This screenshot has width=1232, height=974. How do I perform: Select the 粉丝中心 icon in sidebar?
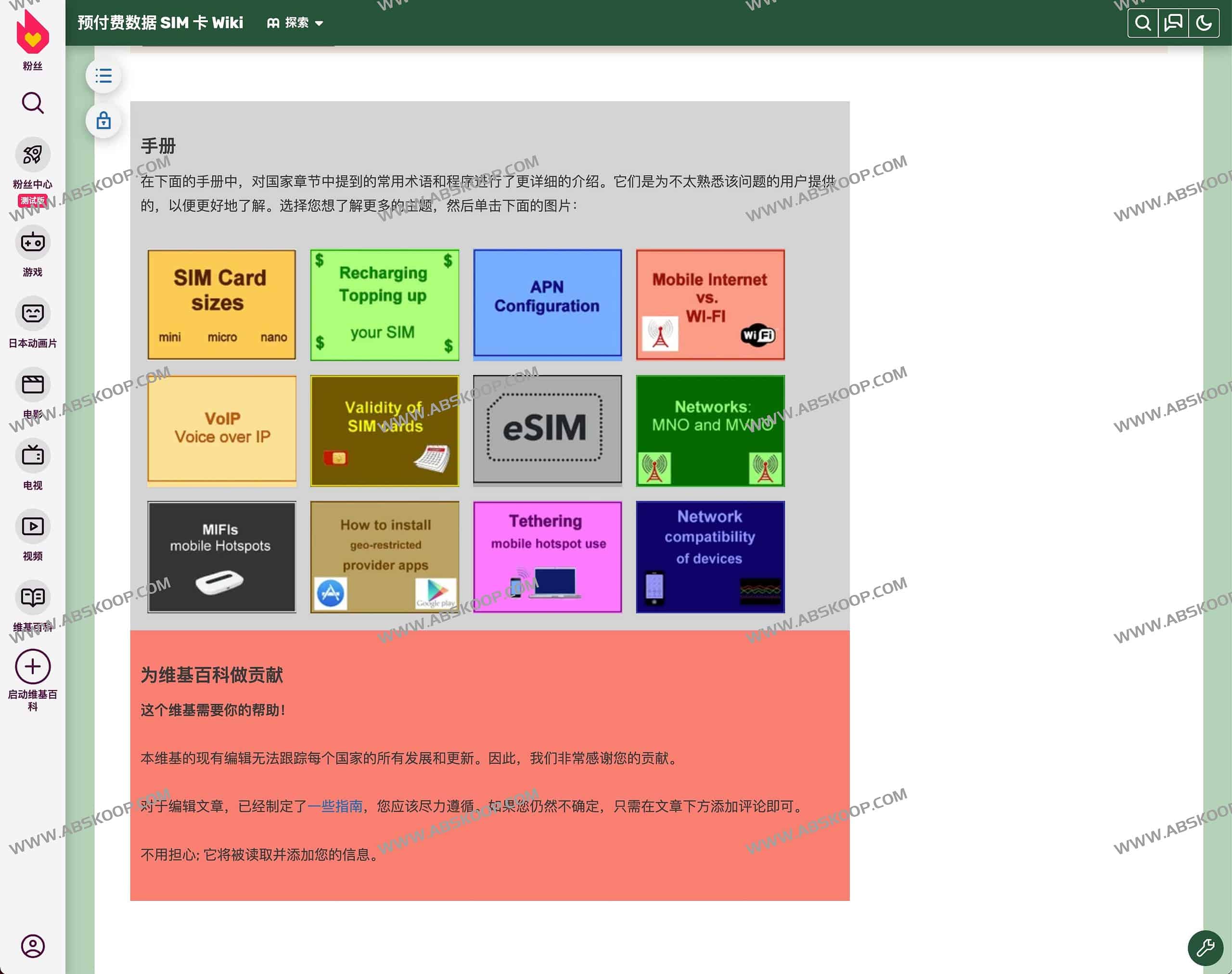point(33,154)
